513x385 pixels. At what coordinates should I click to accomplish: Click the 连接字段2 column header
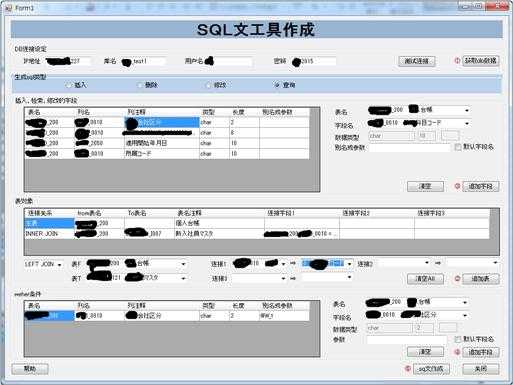(377, 213)
